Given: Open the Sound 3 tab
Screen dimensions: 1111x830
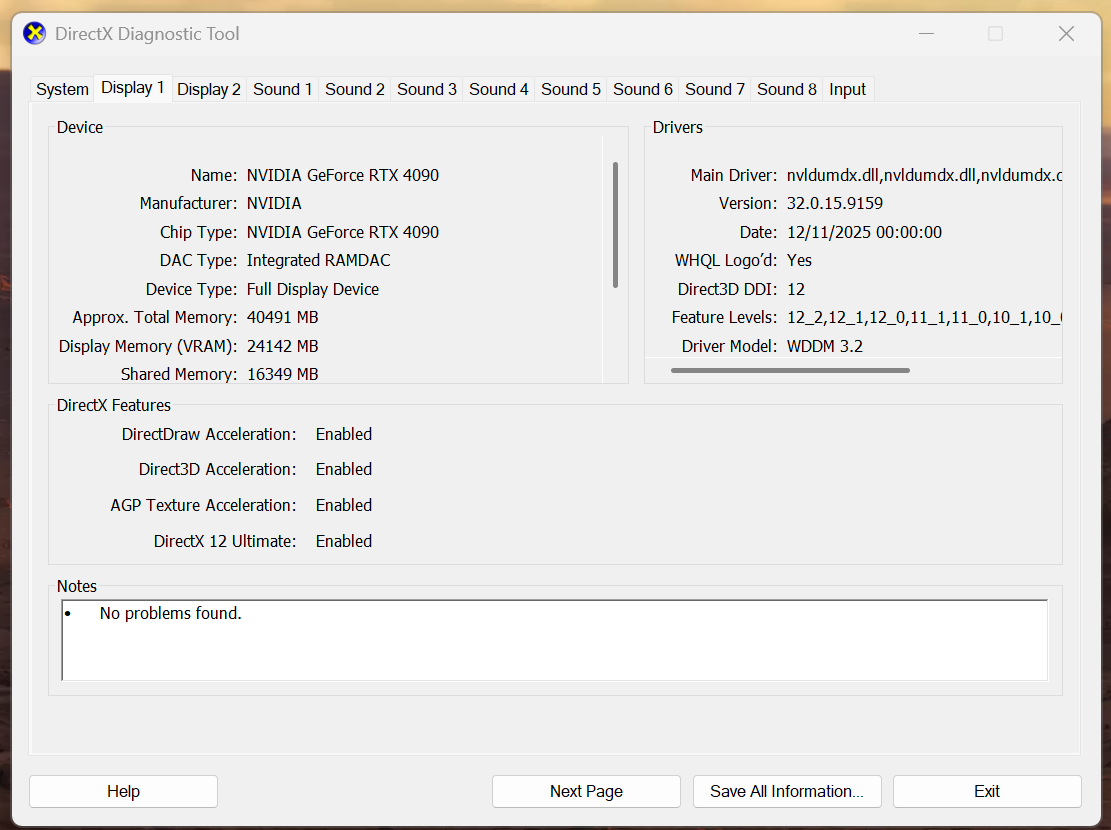Looking at the screenshot, I should [x=426, y=89].
